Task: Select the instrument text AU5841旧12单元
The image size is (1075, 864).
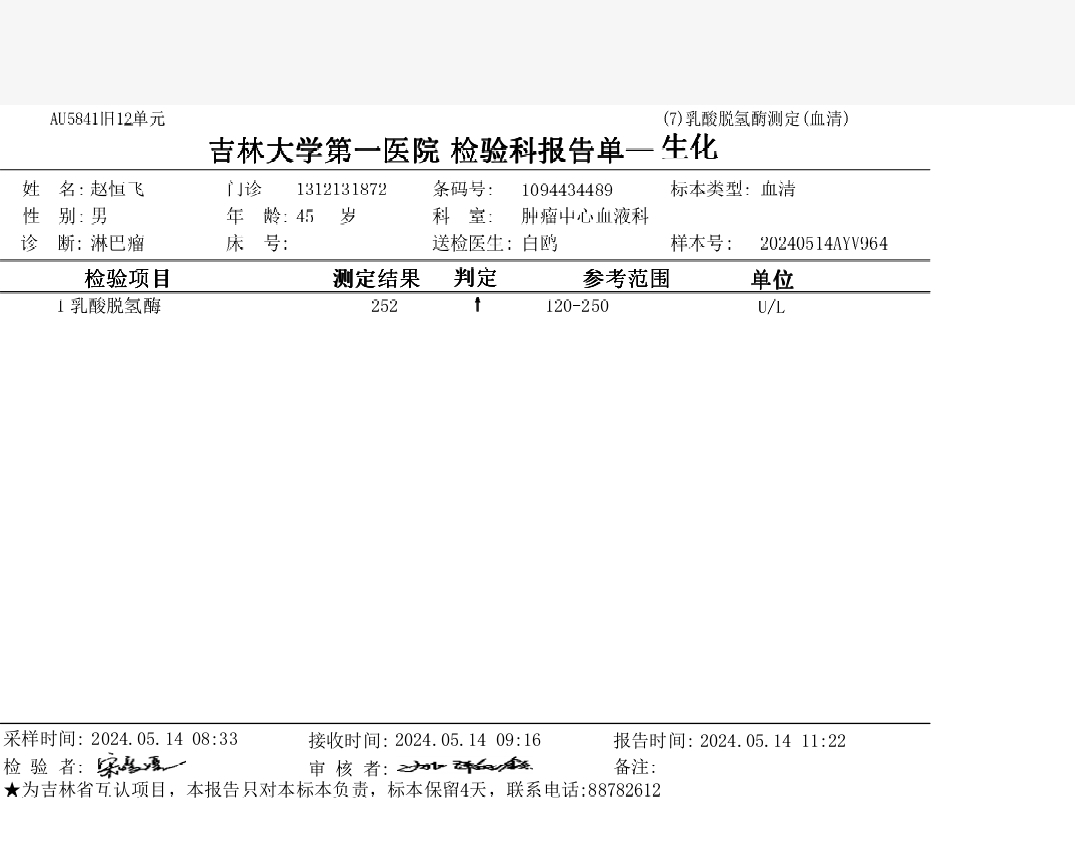Action: point(108,119)
